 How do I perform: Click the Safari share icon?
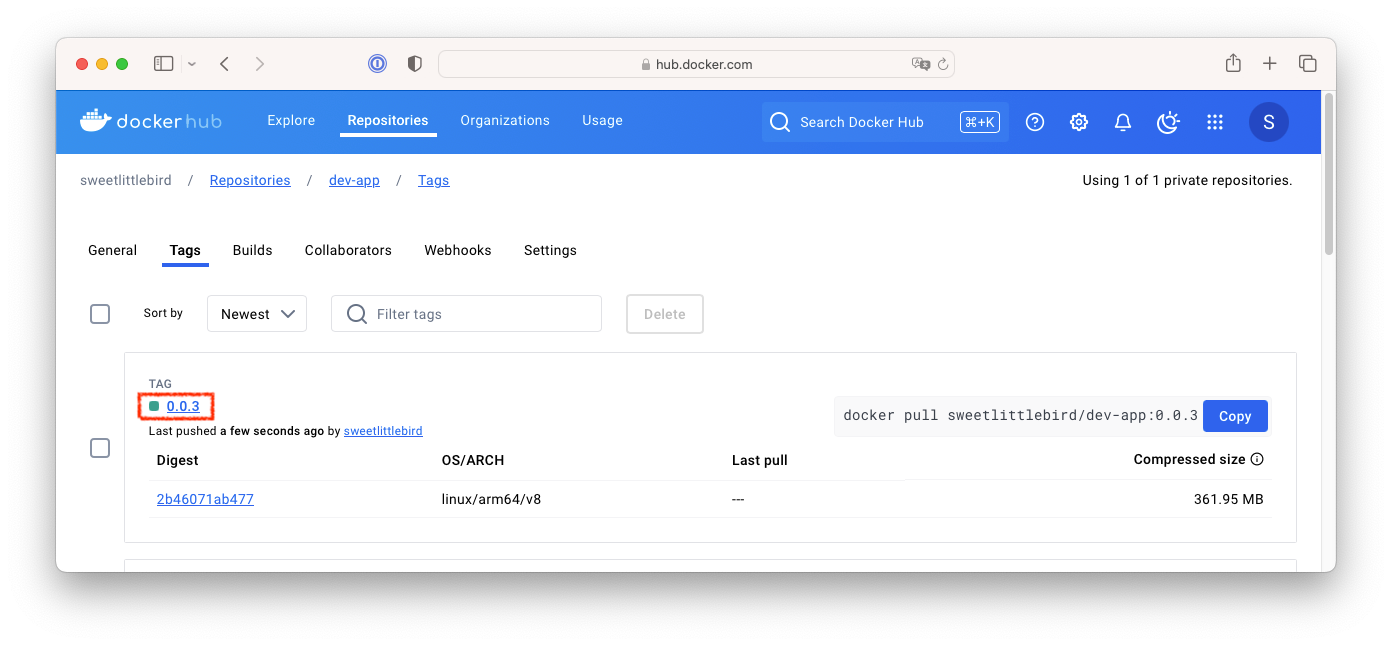(x=1233, y=63)
